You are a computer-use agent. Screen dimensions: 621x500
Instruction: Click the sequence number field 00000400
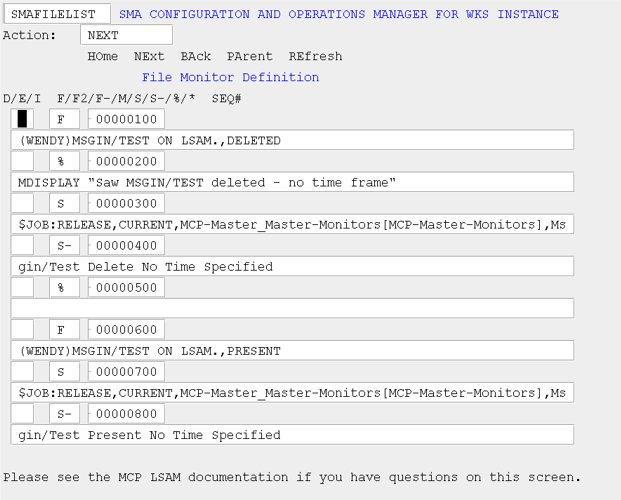[126, 245]
